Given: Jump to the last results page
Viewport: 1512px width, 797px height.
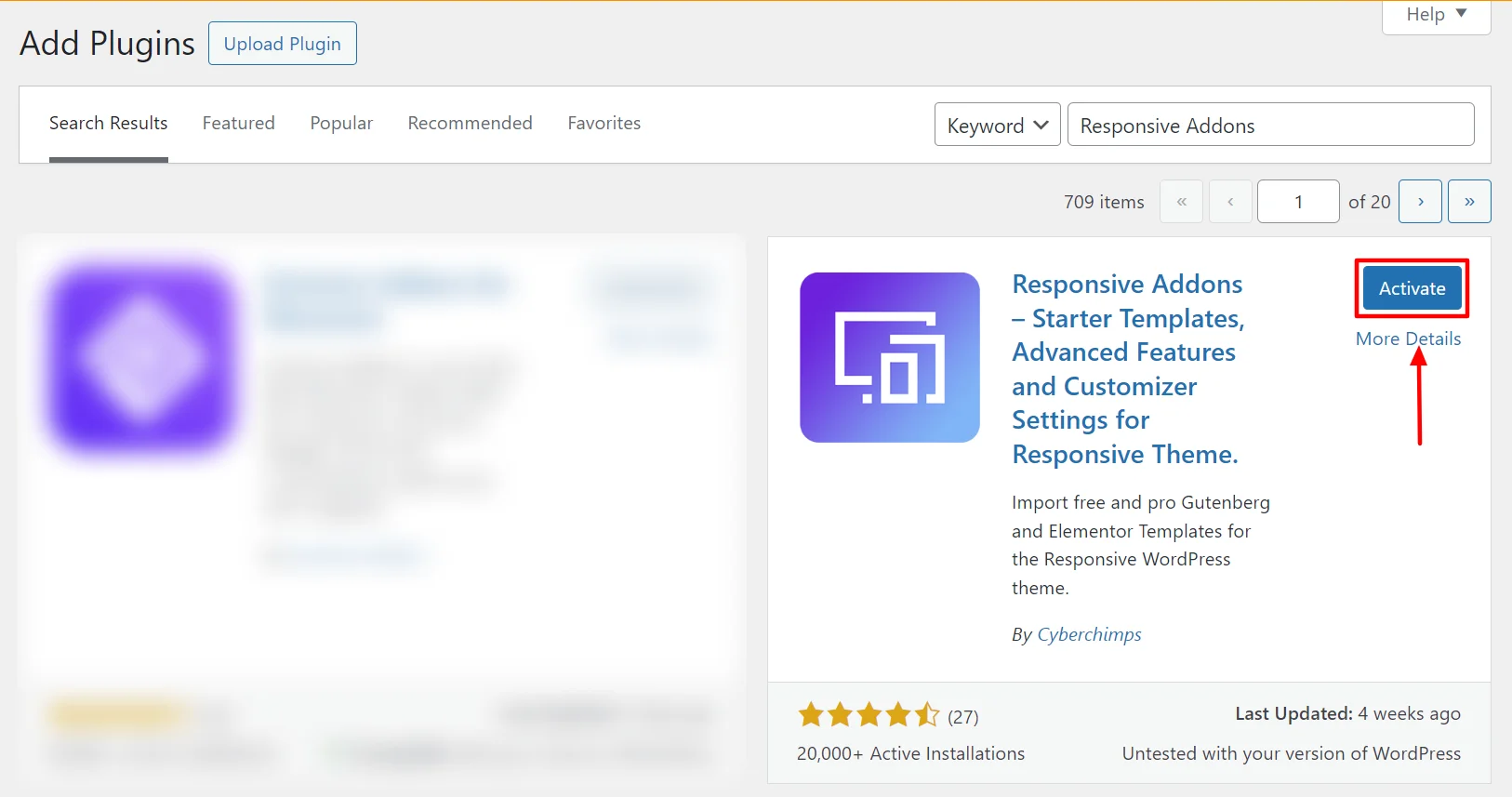Looking at the screenshot, I should point(1469,202).
